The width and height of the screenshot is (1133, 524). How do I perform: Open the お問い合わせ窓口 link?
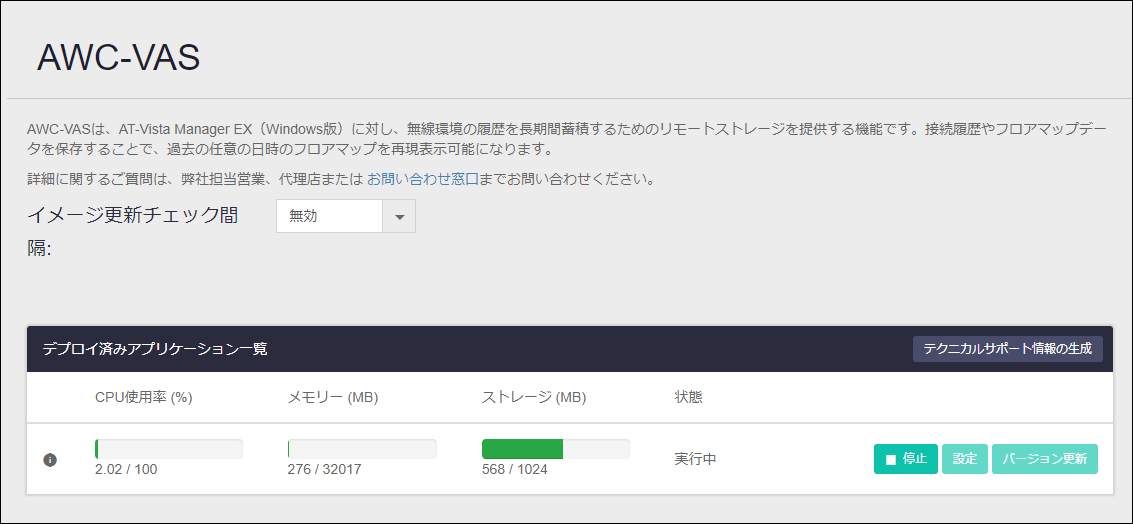pos(423,179)
